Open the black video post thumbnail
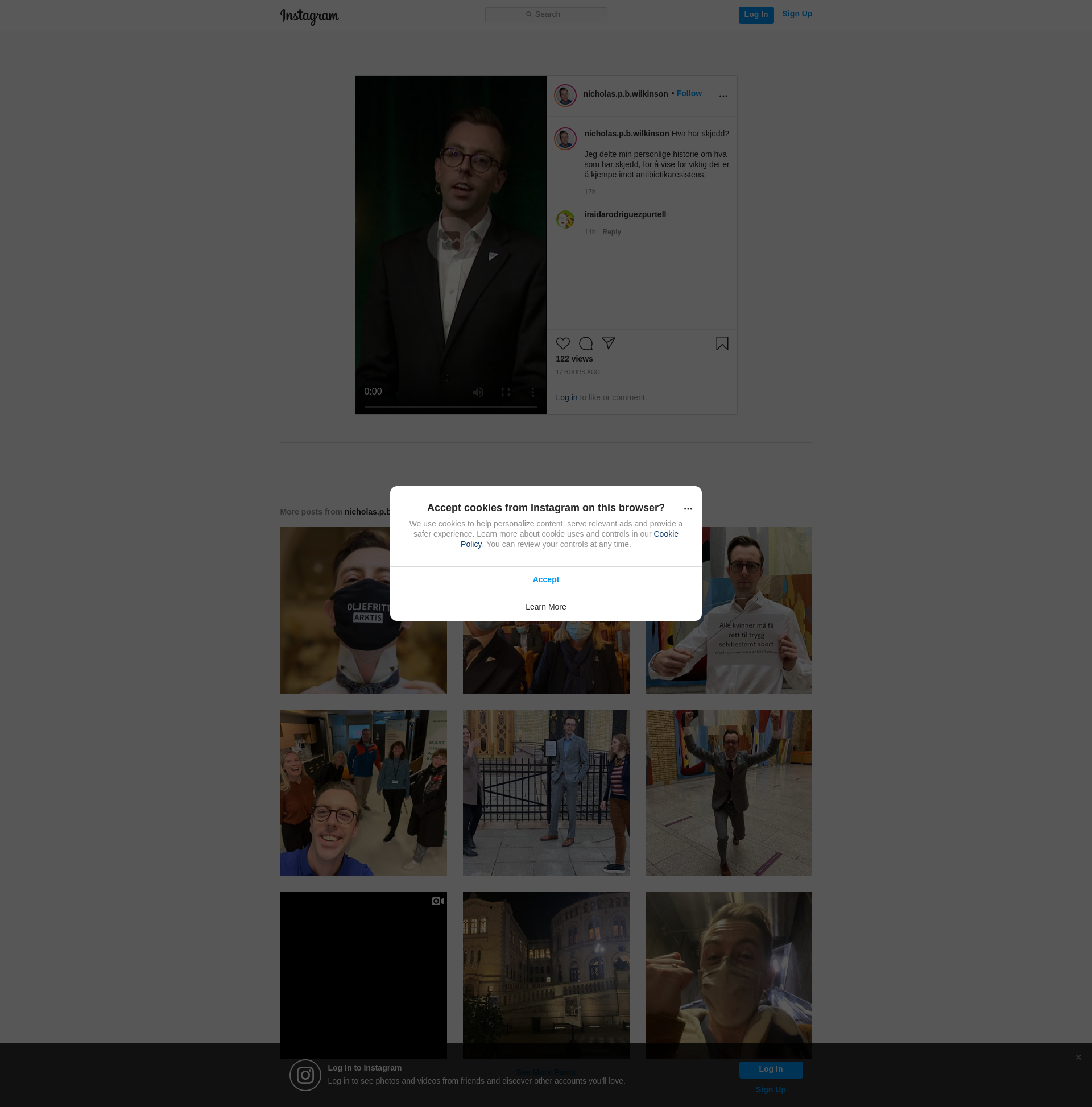 (363, 974)
